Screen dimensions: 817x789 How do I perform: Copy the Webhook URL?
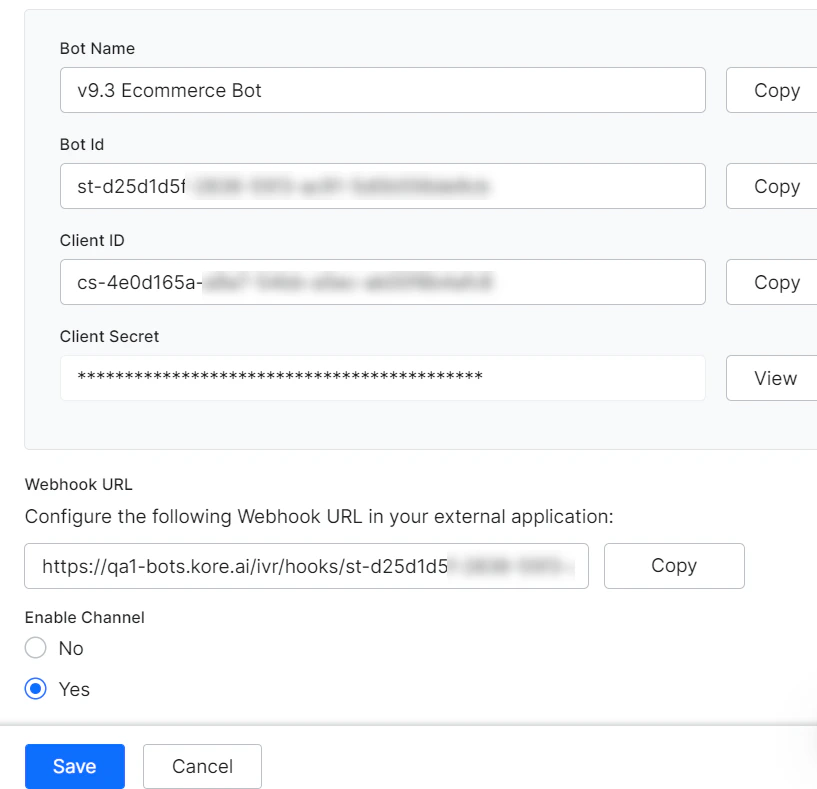(673, 566)
